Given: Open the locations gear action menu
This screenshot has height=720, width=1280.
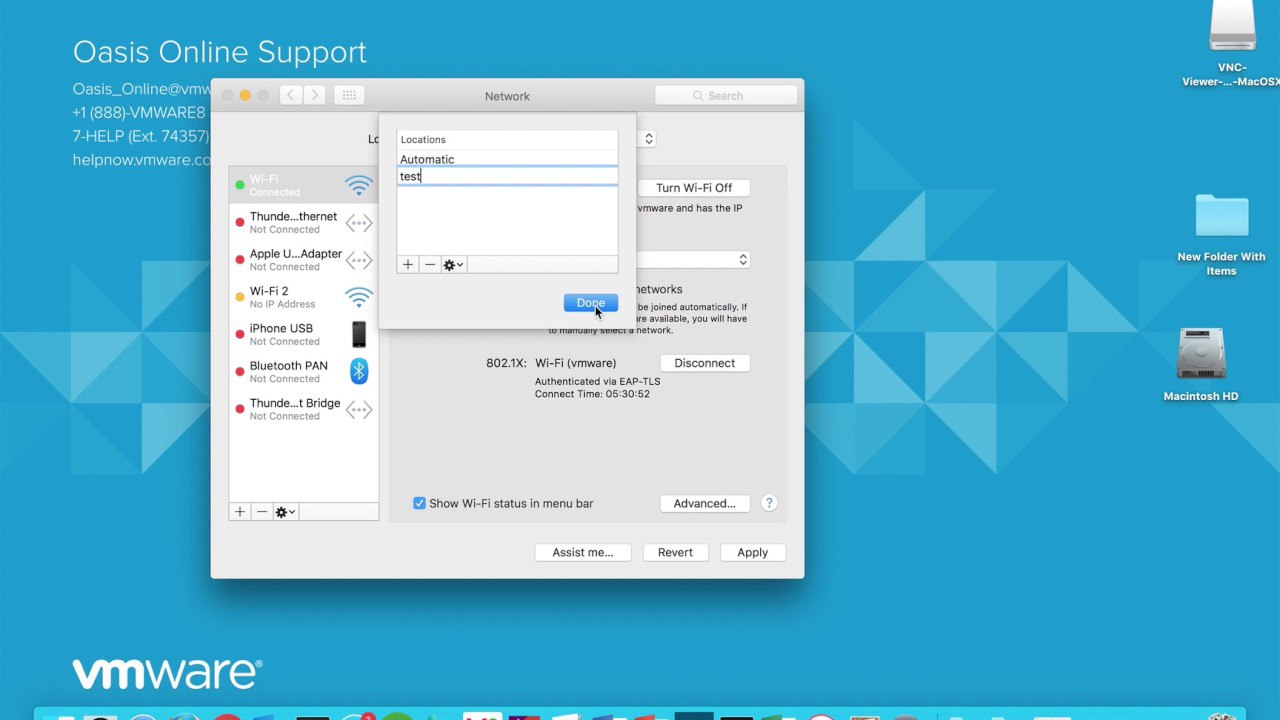Looking at the screenshot, I should pos(453,265).
